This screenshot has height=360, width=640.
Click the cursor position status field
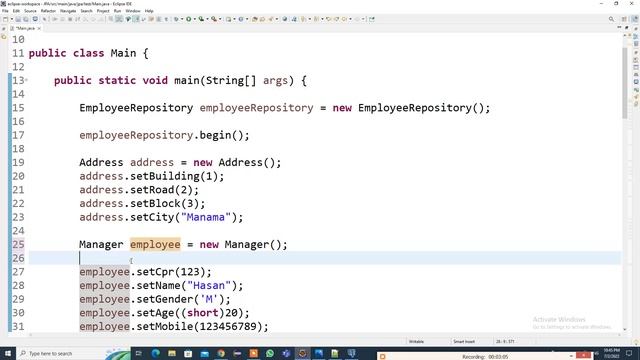[505, 341]
